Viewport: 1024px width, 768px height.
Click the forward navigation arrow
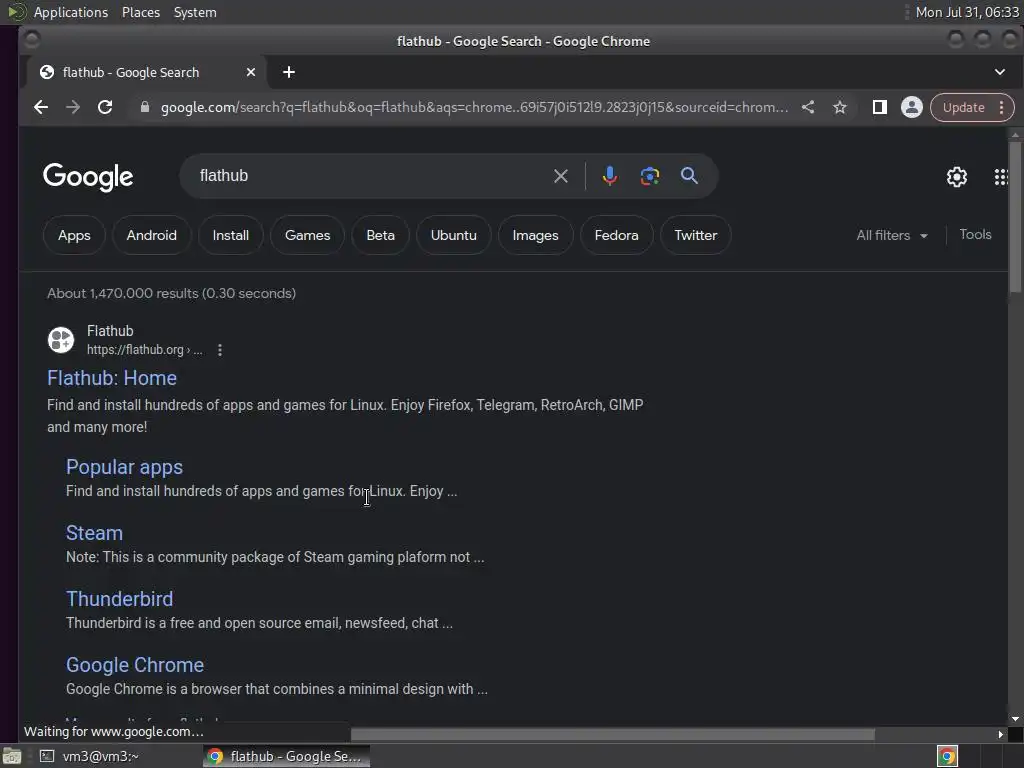point(73,107)
